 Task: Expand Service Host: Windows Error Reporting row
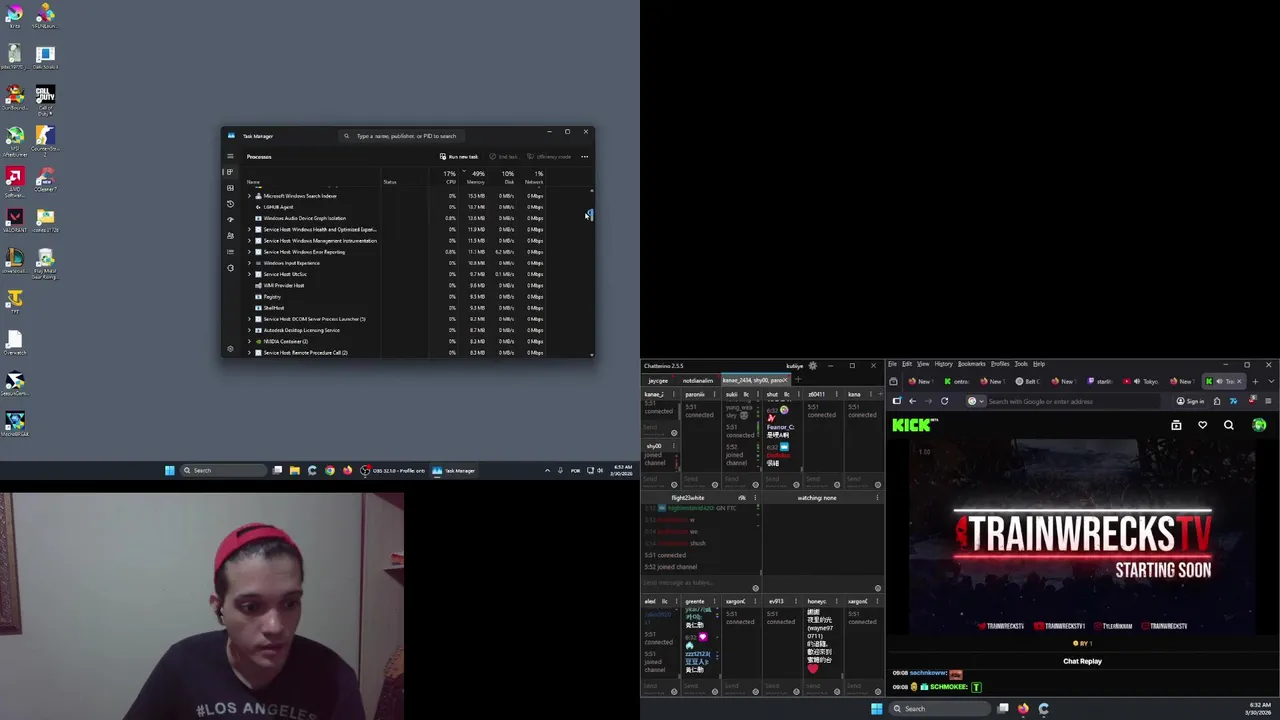tap(249, 252)
